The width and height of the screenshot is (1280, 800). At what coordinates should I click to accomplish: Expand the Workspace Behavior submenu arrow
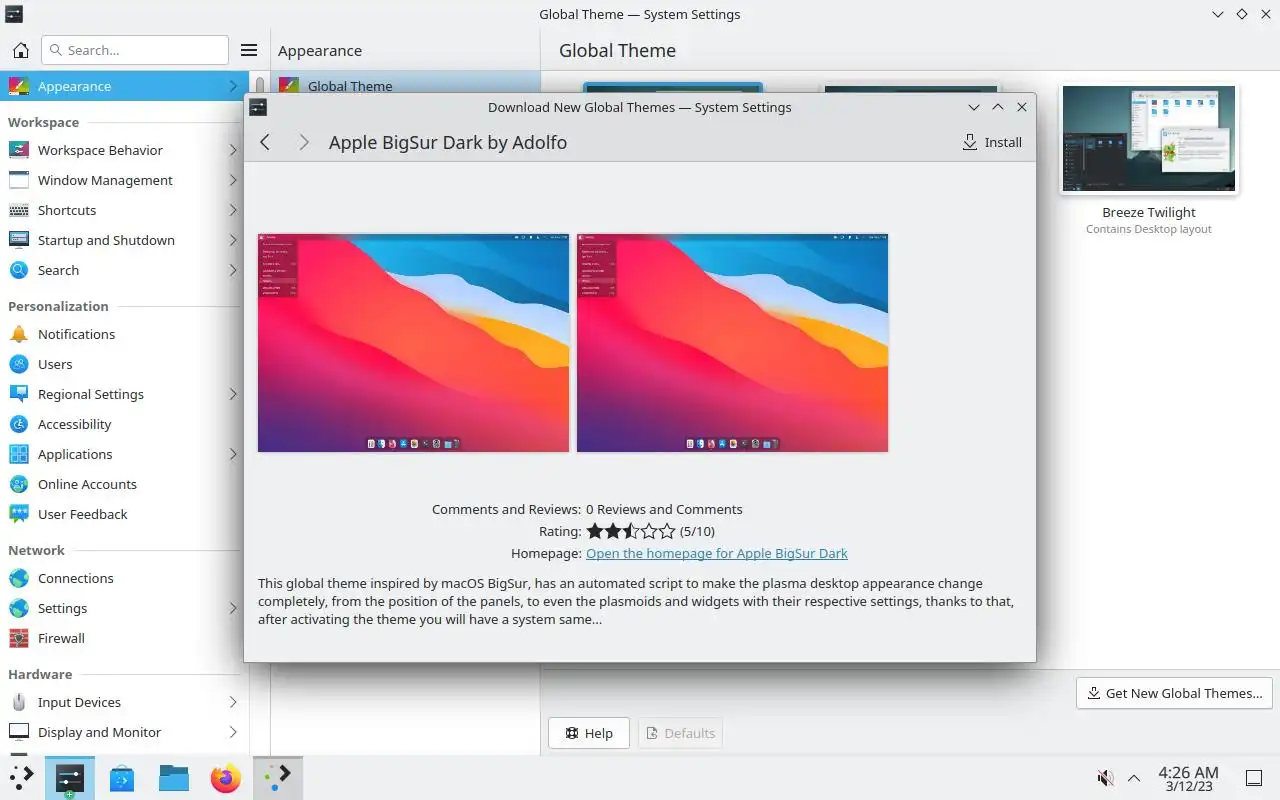coord(232,150)
